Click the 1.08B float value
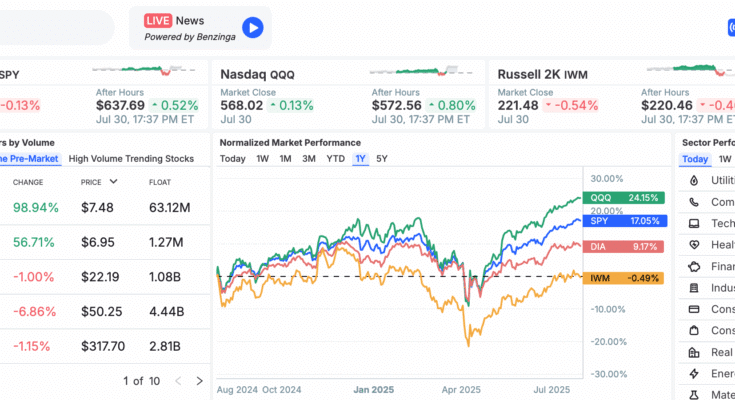The height and width of the screenshot is (400, 735). click(x=165, y=277)
